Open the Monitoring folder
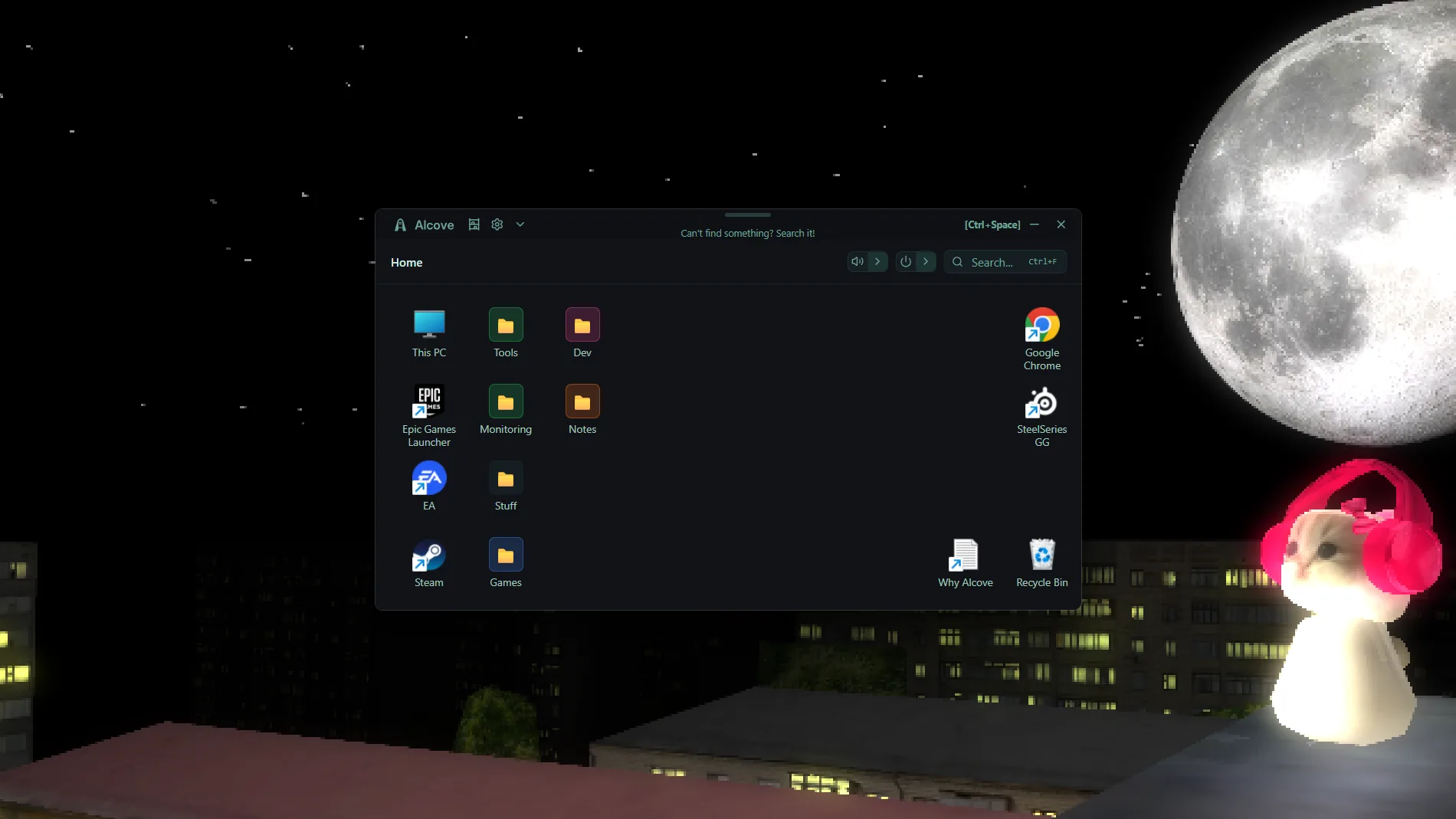Image resolution: width=1456 pixels, height=819 pixels. point(506,409)
